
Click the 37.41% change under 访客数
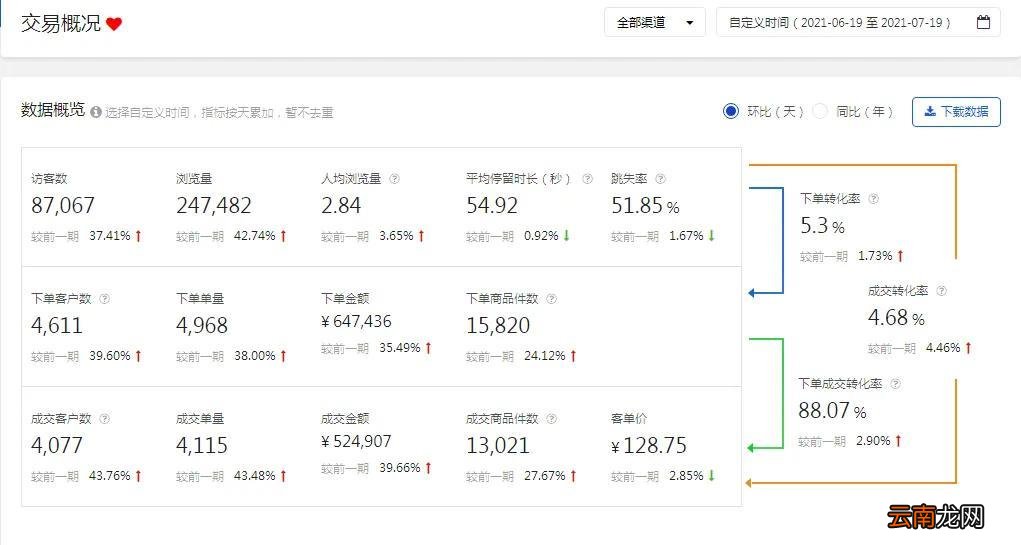pos(115,236)
